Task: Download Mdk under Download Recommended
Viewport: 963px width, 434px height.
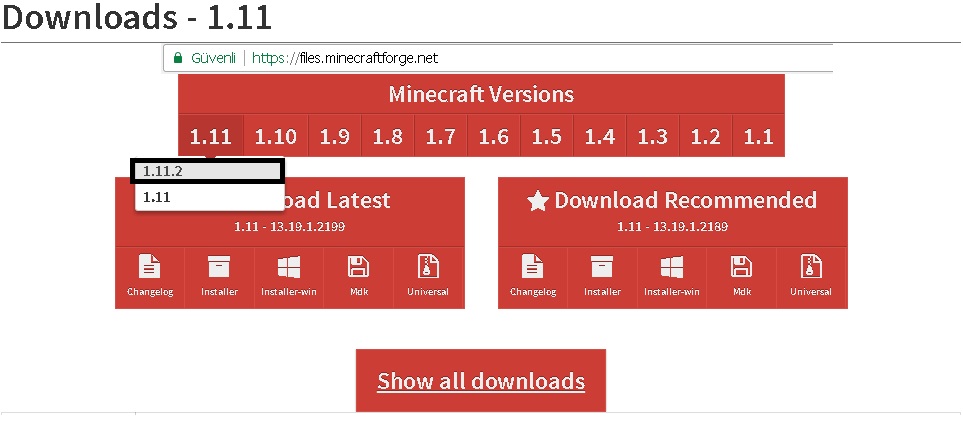Action: 741,276
